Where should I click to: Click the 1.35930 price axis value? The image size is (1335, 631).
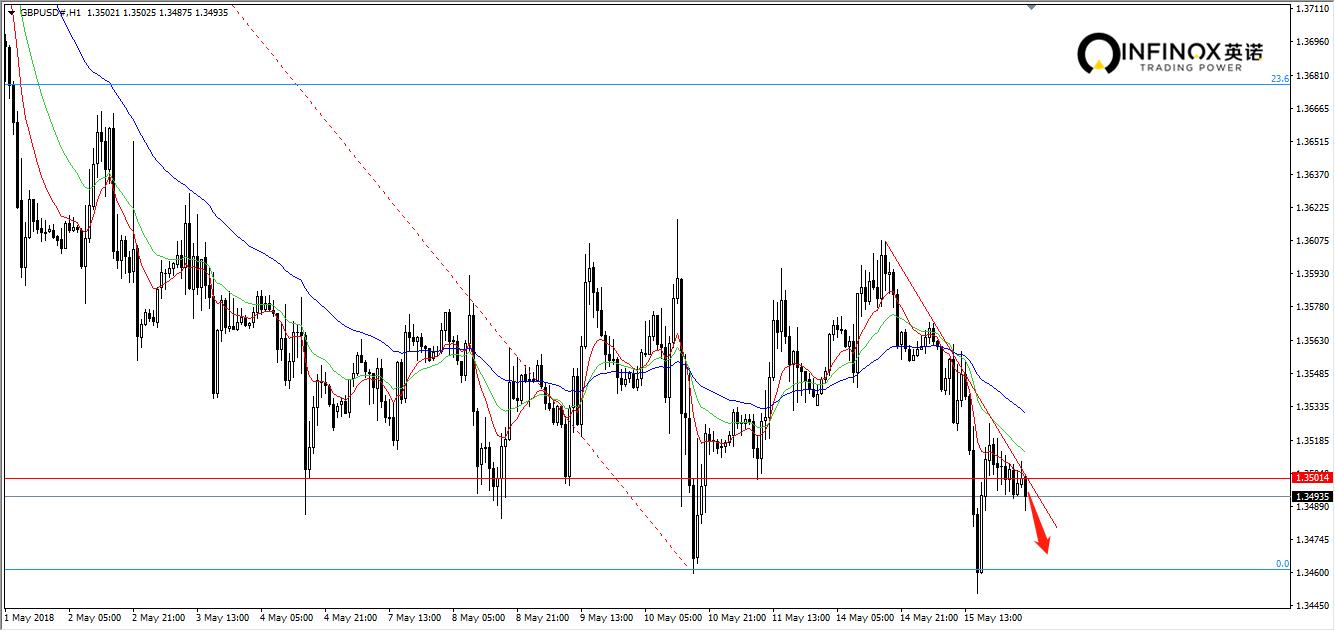[1312, 274]
